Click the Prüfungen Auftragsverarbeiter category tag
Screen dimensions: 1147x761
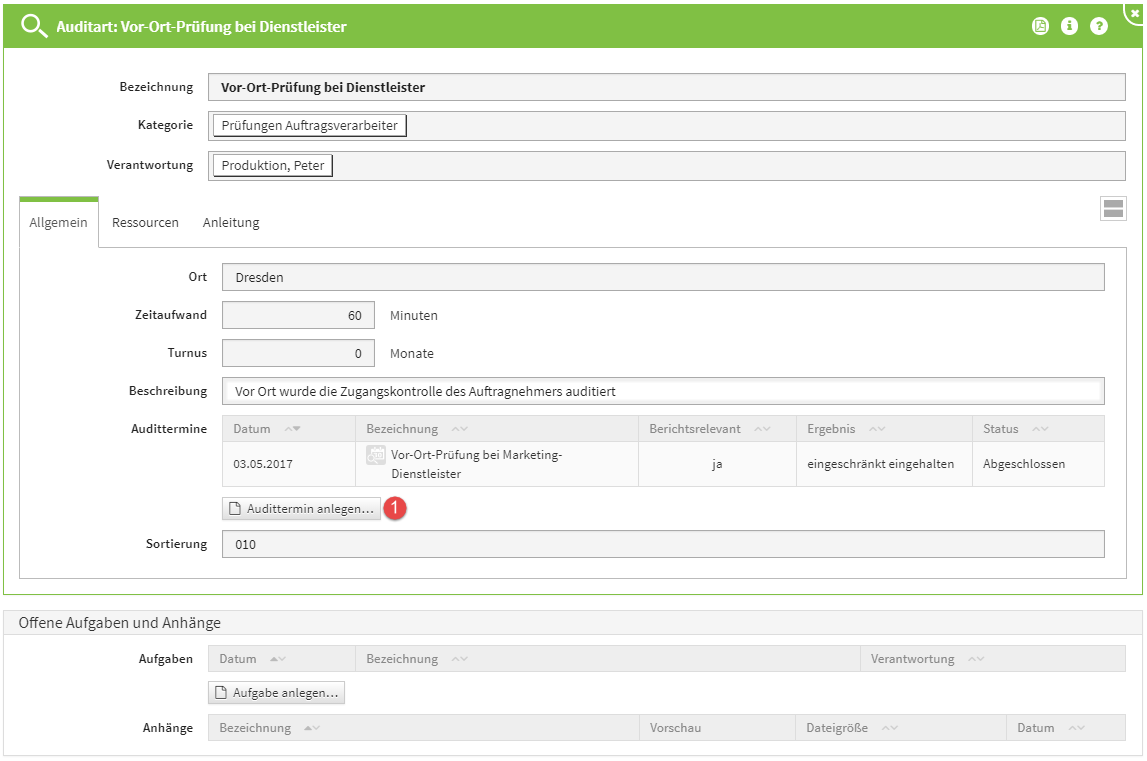(x=309, y=126)
